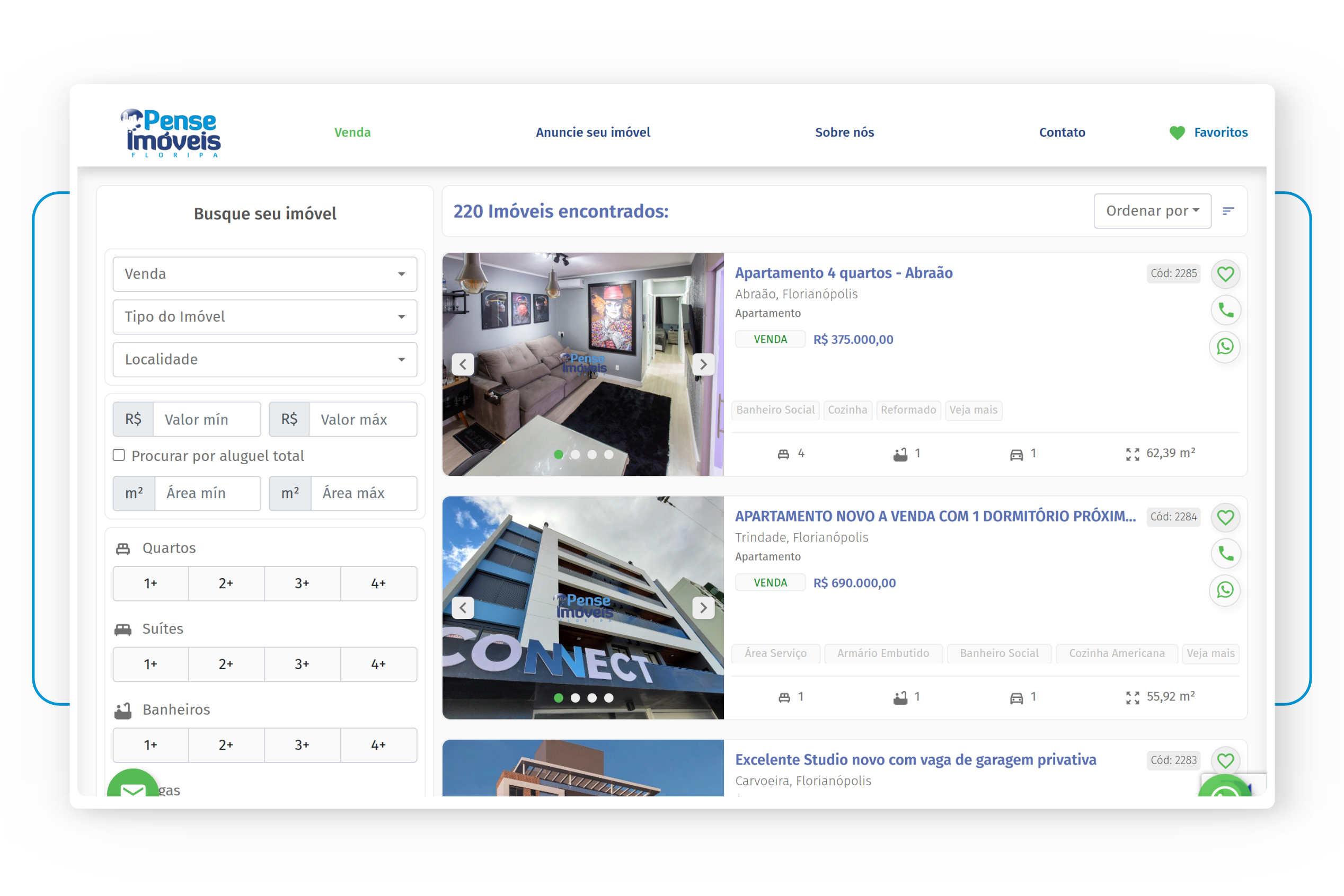The image size is (1344, 896).
Task: Open Excelente Studio novo listing title
Action: (x=915, y=759)
